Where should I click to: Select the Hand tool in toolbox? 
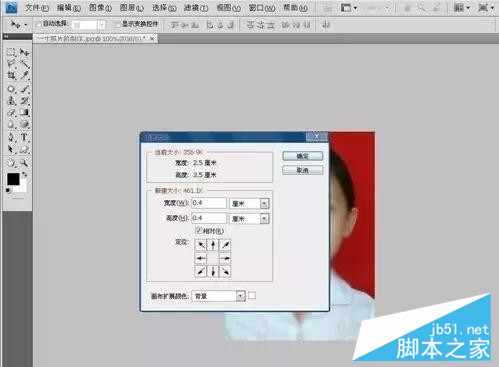point(11,163)
